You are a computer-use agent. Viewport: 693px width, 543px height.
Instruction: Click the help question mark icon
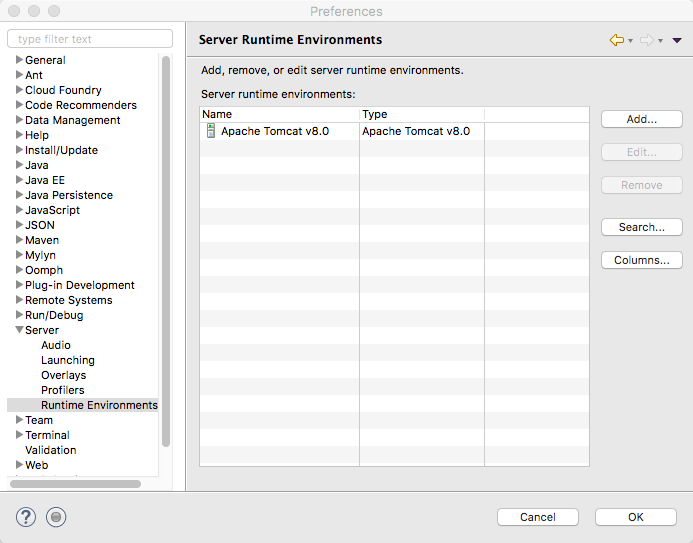[x=26, y=517]
